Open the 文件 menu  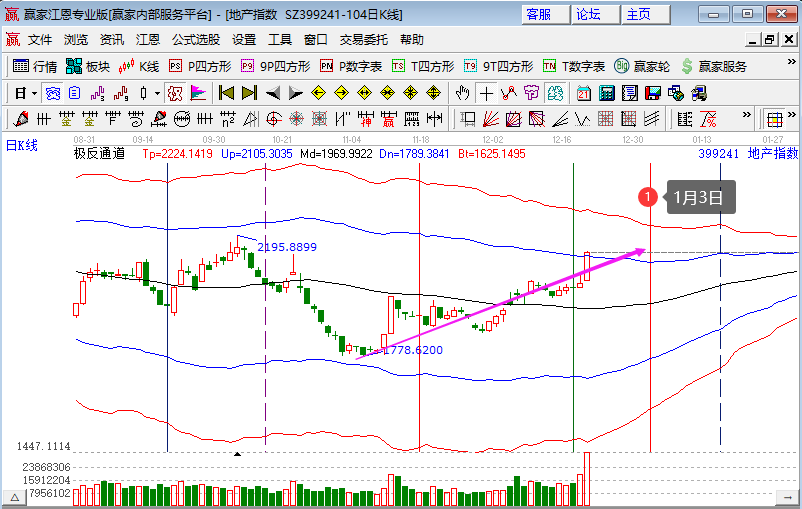40,39
